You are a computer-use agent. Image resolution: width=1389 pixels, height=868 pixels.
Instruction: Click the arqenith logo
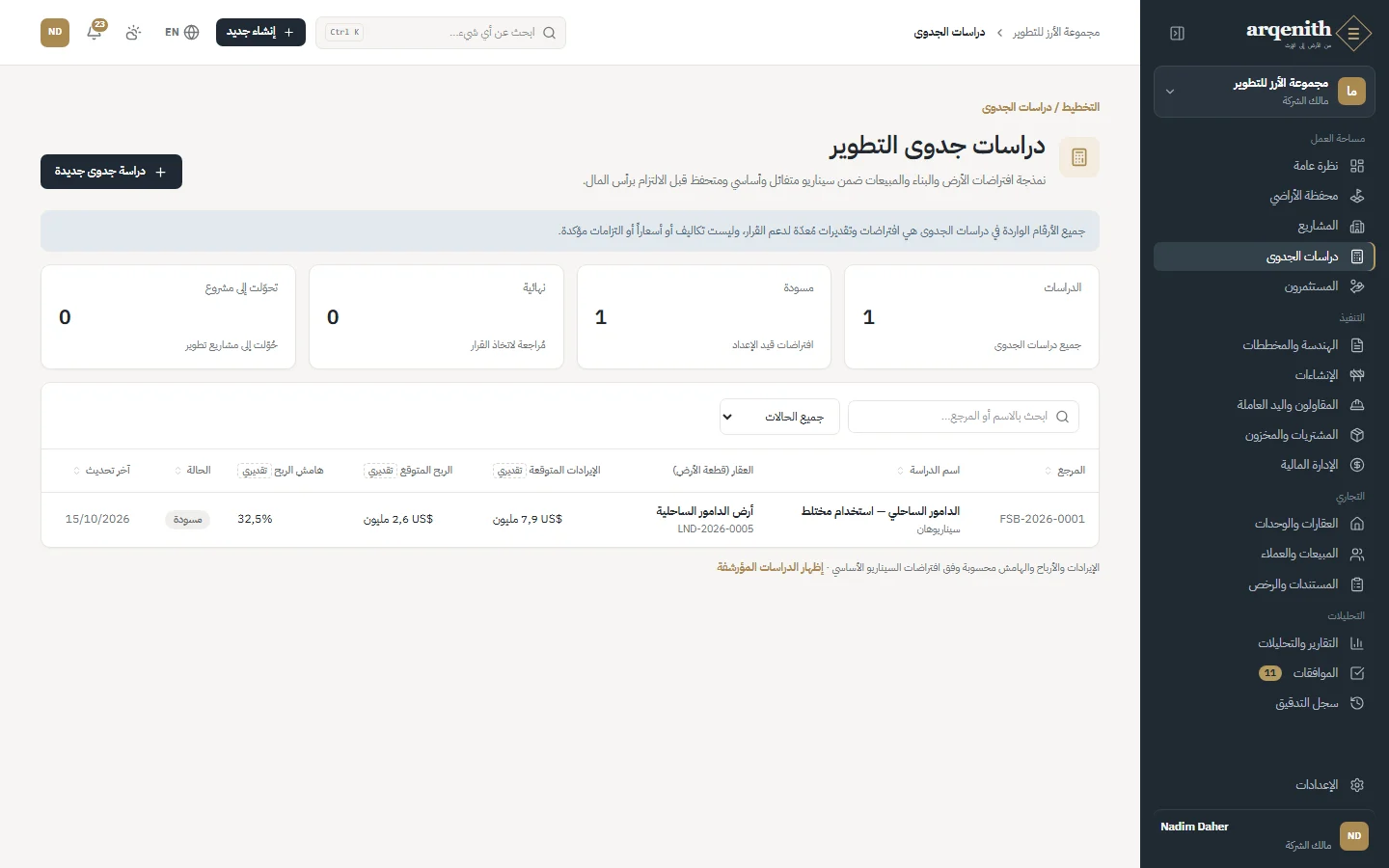click(1308, 32)
